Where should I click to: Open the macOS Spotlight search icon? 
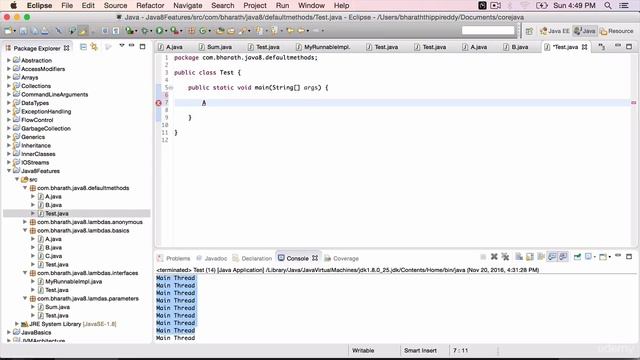pos(608,5)
